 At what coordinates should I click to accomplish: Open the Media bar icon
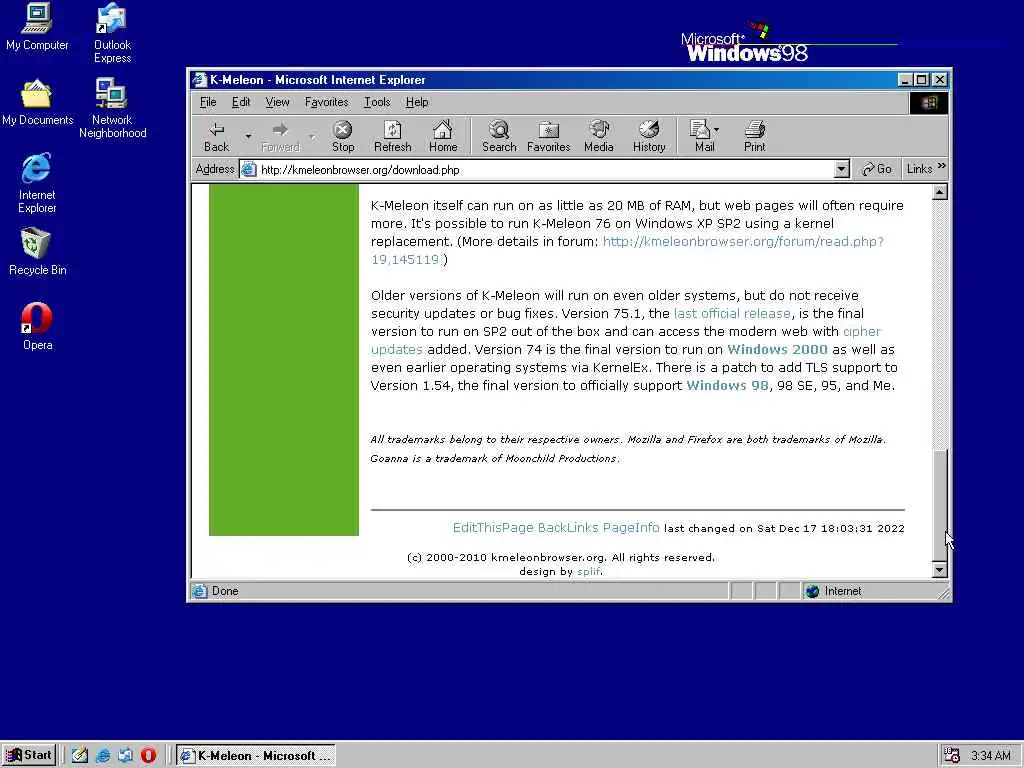(x=599, y=136)
